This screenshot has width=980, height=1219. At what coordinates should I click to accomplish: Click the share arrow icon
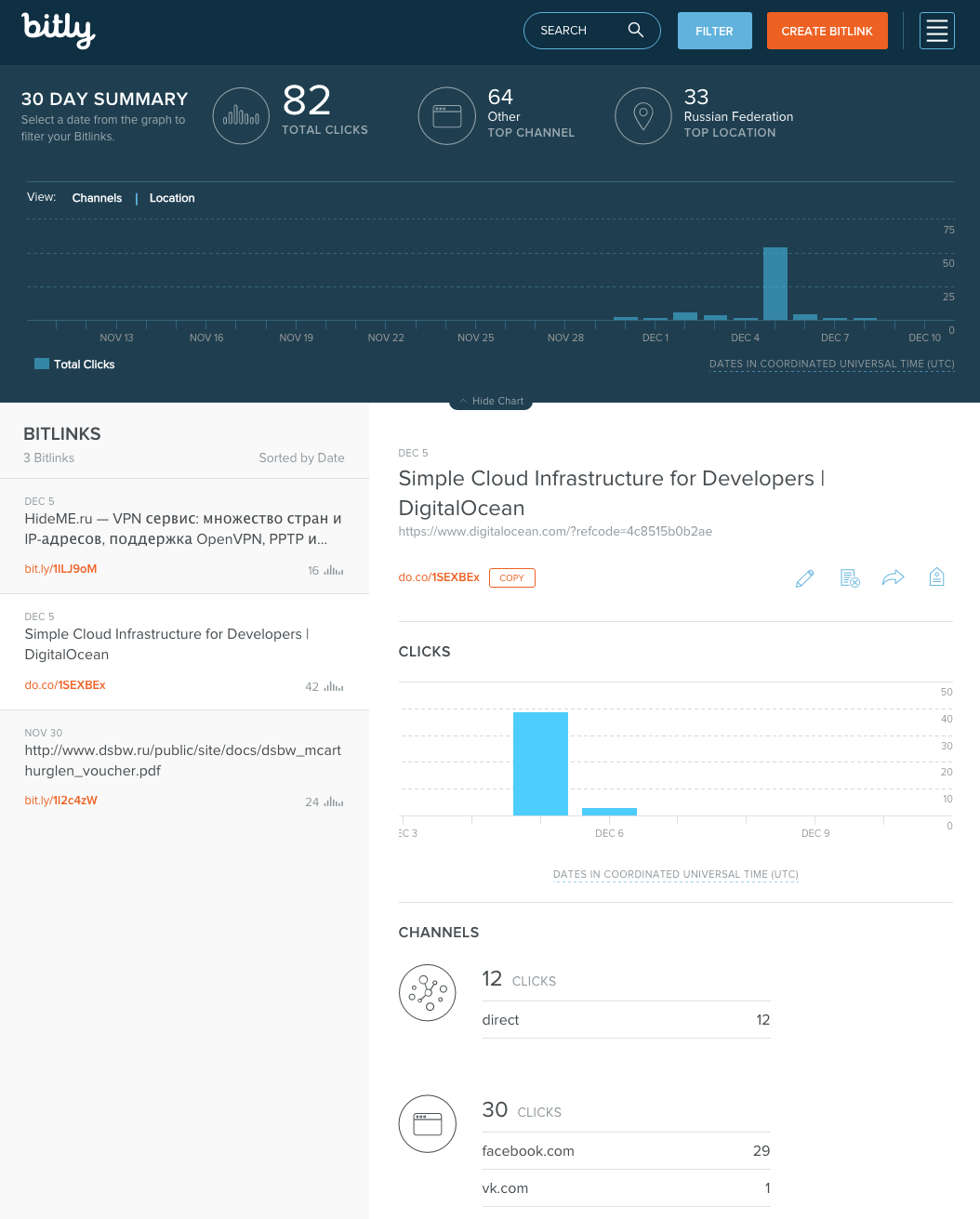894,578
